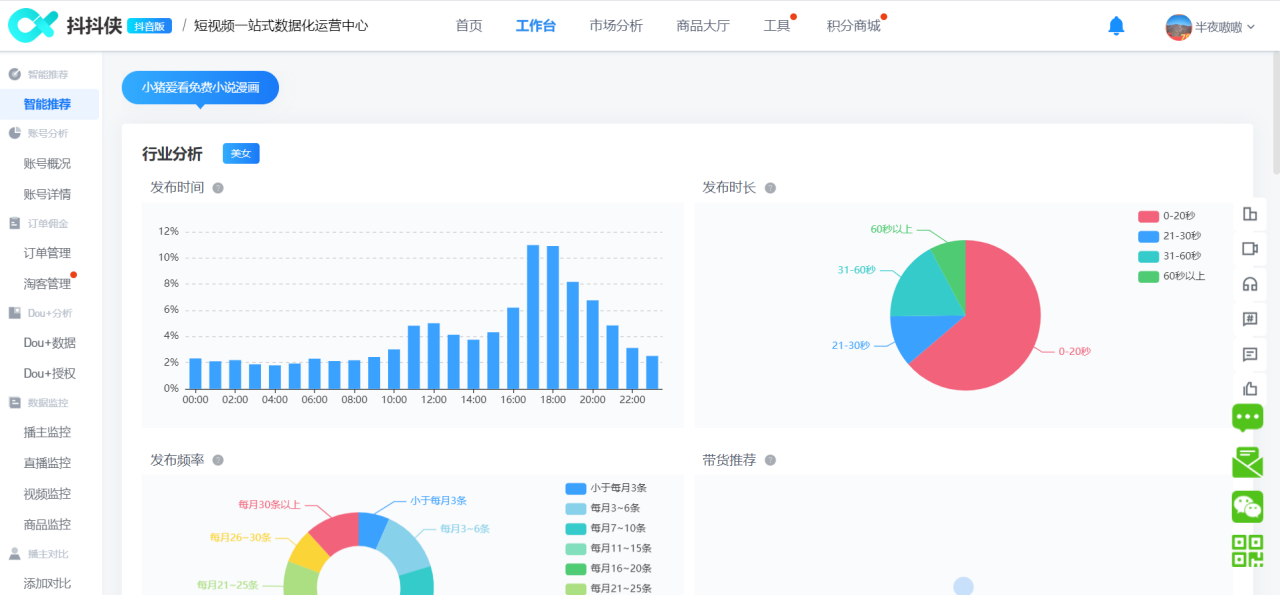The height and width of the screenshot is (595, 1280).
Task: Open the green chat bubble icon
Action: click(1247, 419)
